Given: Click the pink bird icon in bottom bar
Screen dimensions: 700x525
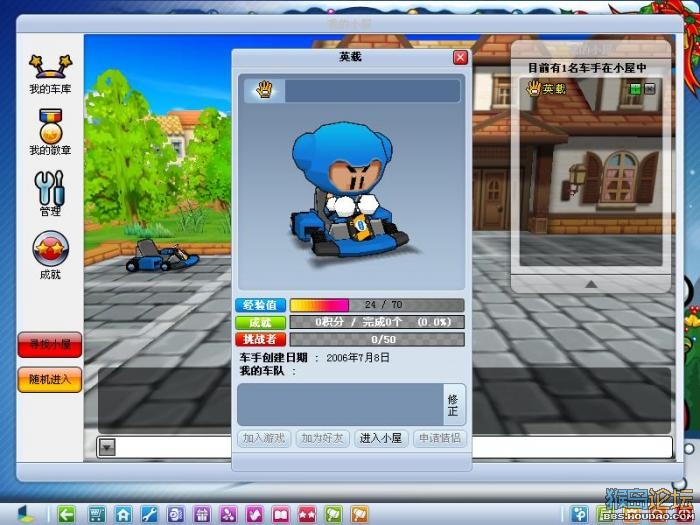Looking at the screenshot, I should pyautogui.click(x=254, y=515).
